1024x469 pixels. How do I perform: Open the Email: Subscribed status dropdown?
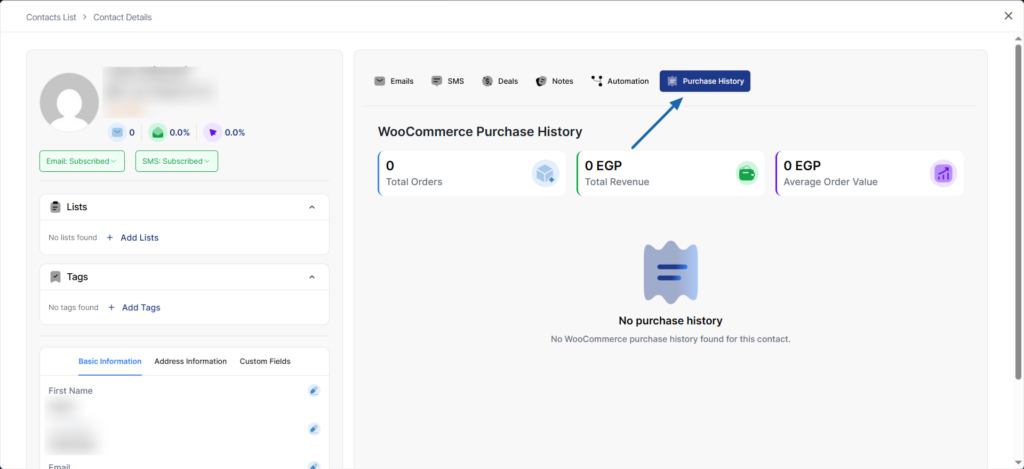click(80, 161)
